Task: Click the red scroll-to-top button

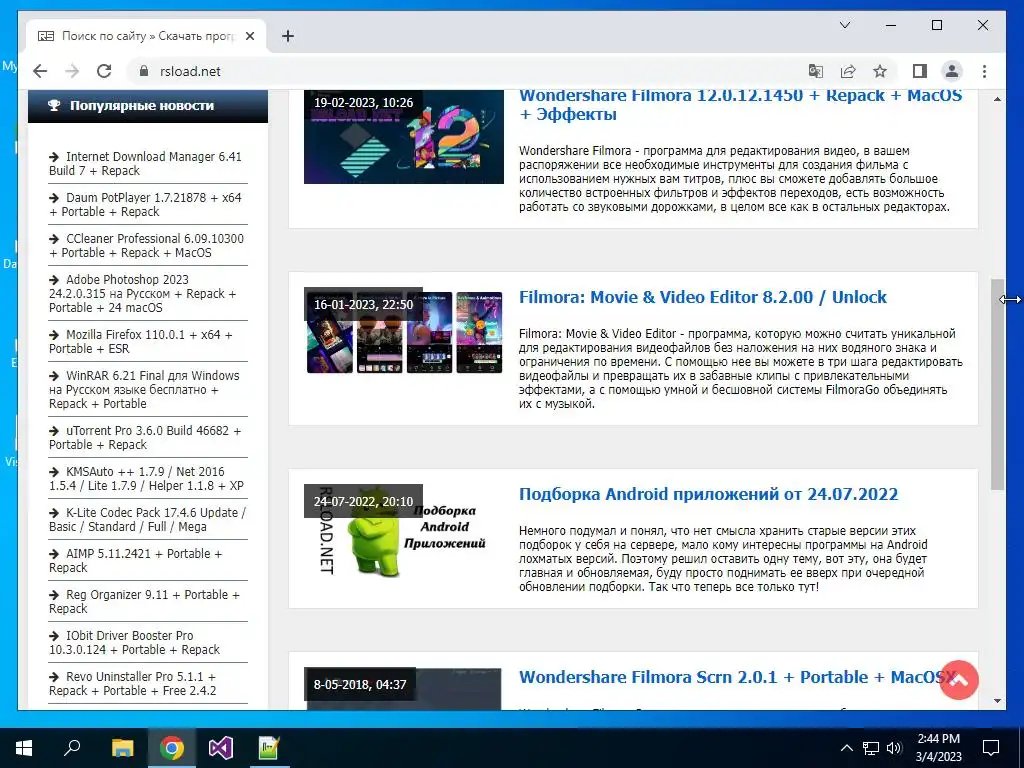Action: pyautogui.click(x=959, y=680)
